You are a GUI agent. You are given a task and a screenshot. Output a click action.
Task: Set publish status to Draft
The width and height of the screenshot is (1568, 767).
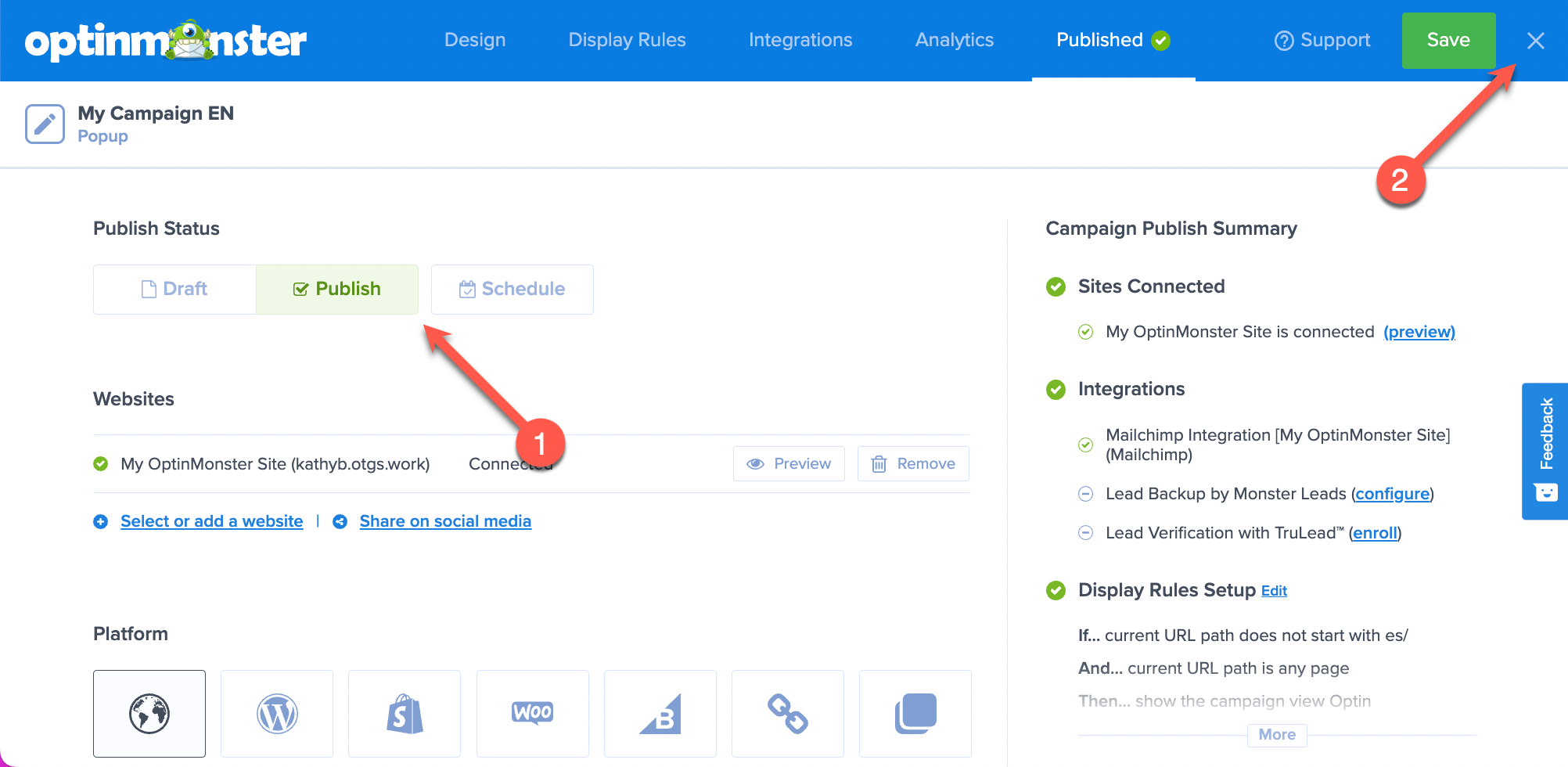pyautogui.click(x=174, y=289)
